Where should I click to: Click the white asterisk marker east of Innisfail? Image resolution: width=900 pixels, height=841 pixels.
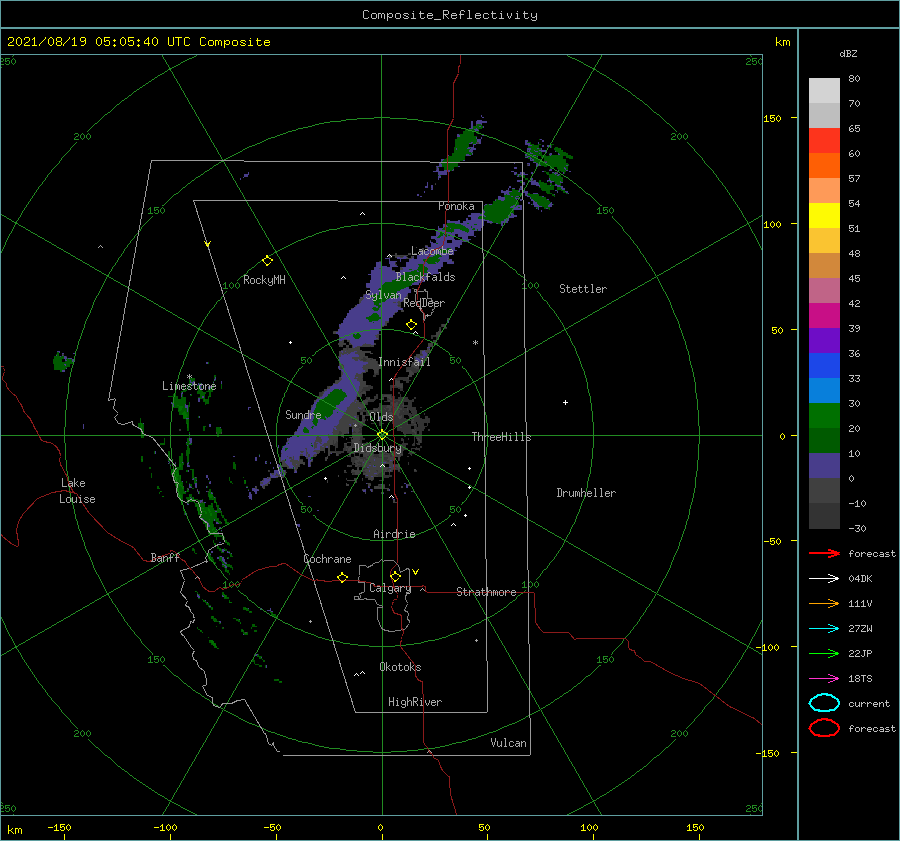coord(475,343)
